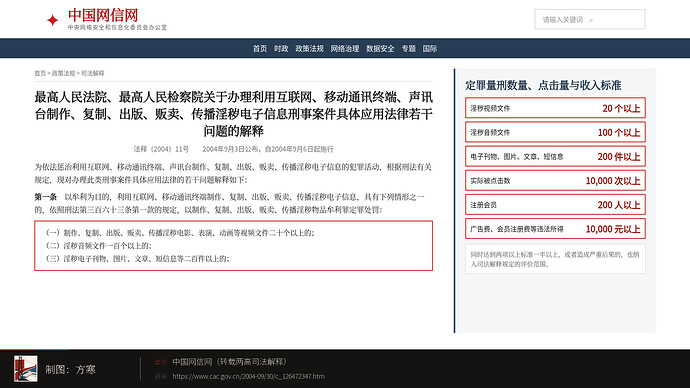
Task: Go to 网络治理 menu item
Action: click(x=345, y=48)
